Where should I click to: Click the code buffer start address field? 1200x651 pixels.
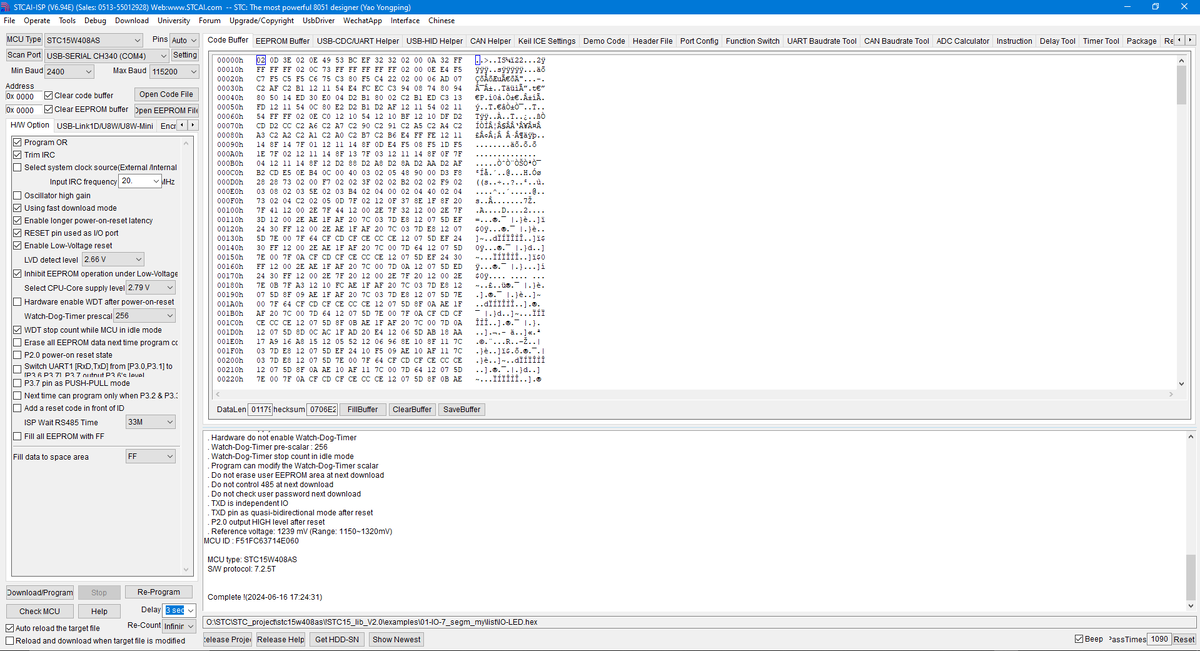tap(24, 95)
